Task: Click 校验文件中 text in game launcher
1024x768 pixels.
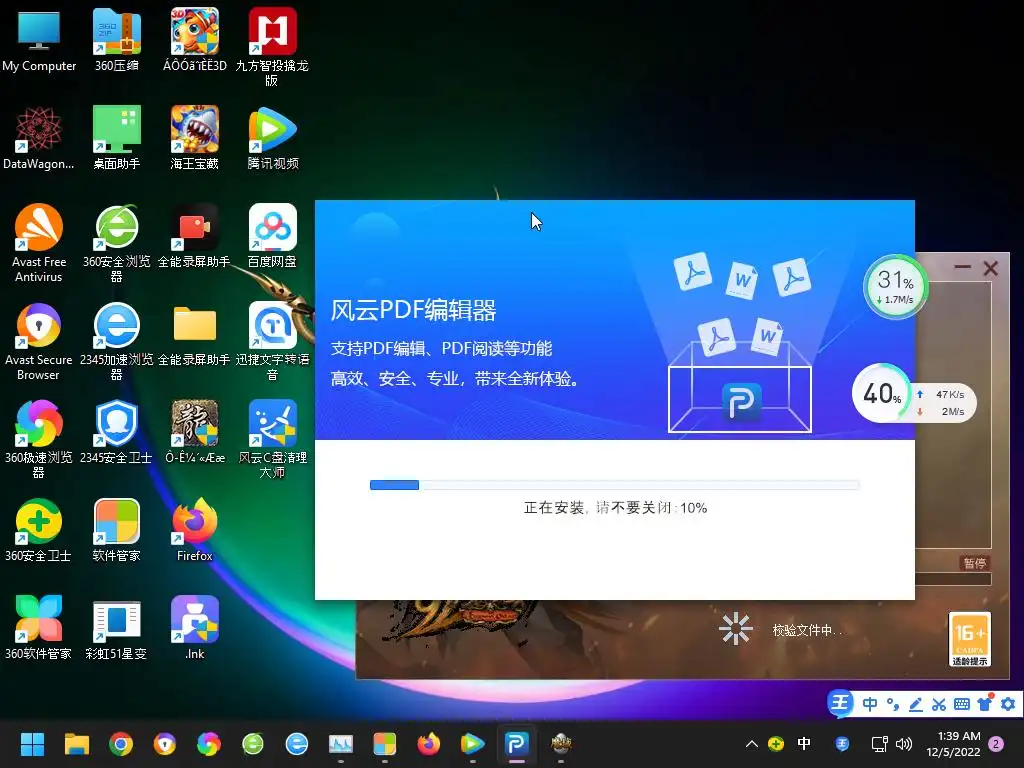Action: (807, 630)
